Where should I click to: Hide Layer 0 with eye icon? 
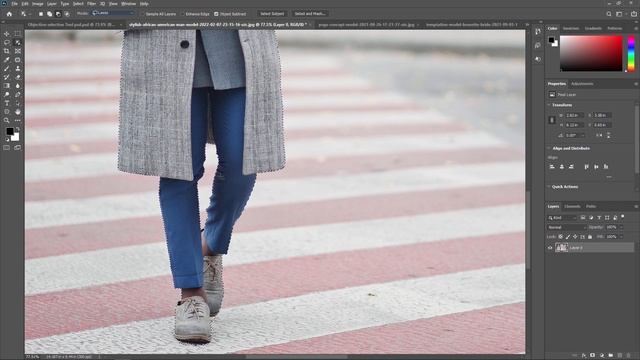tap(550, 248)
